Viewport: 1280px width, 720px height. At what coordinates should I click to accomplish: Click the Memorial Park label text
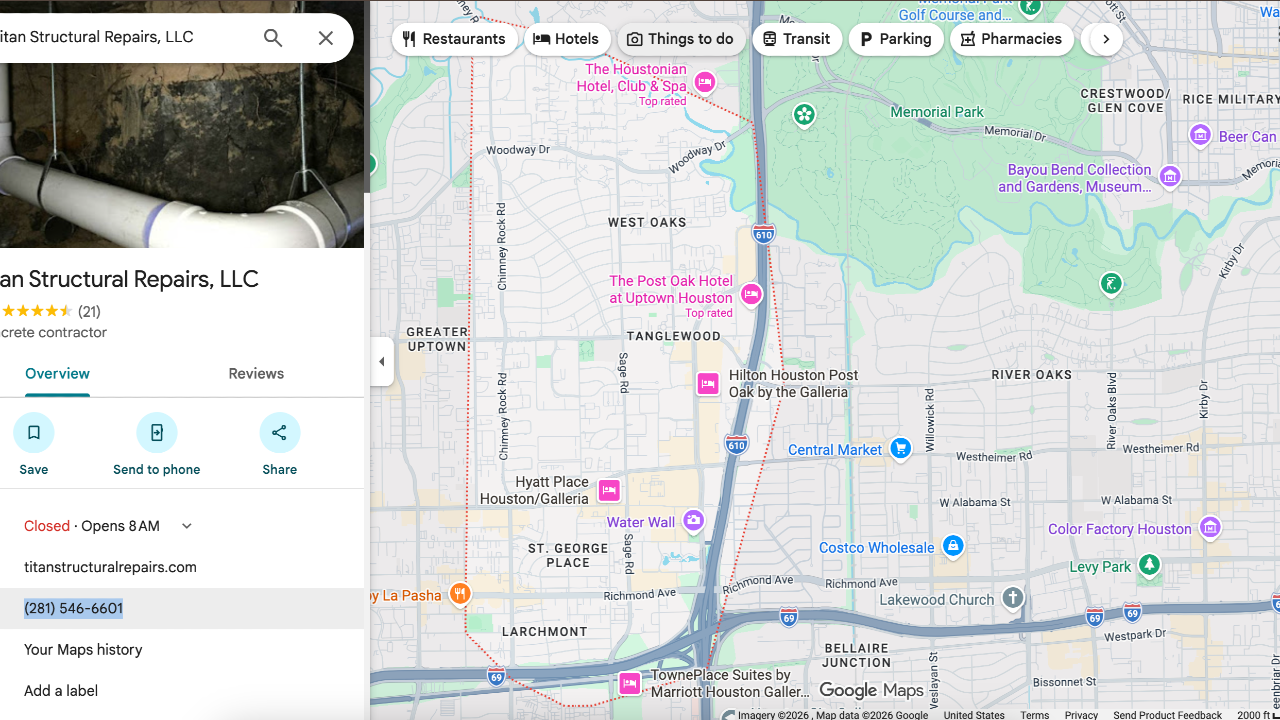937,112
